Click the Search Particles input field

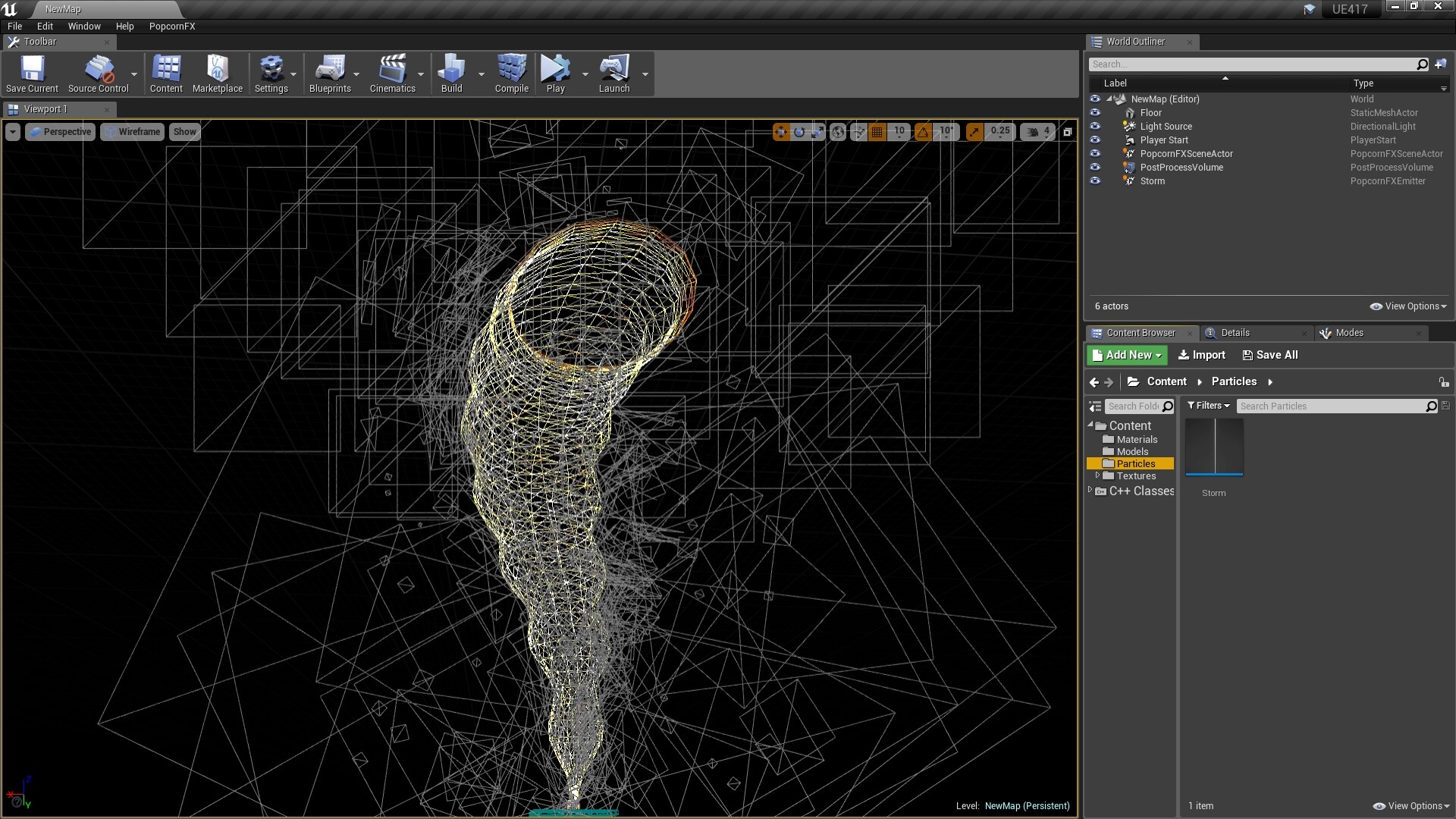point(1331,406)
